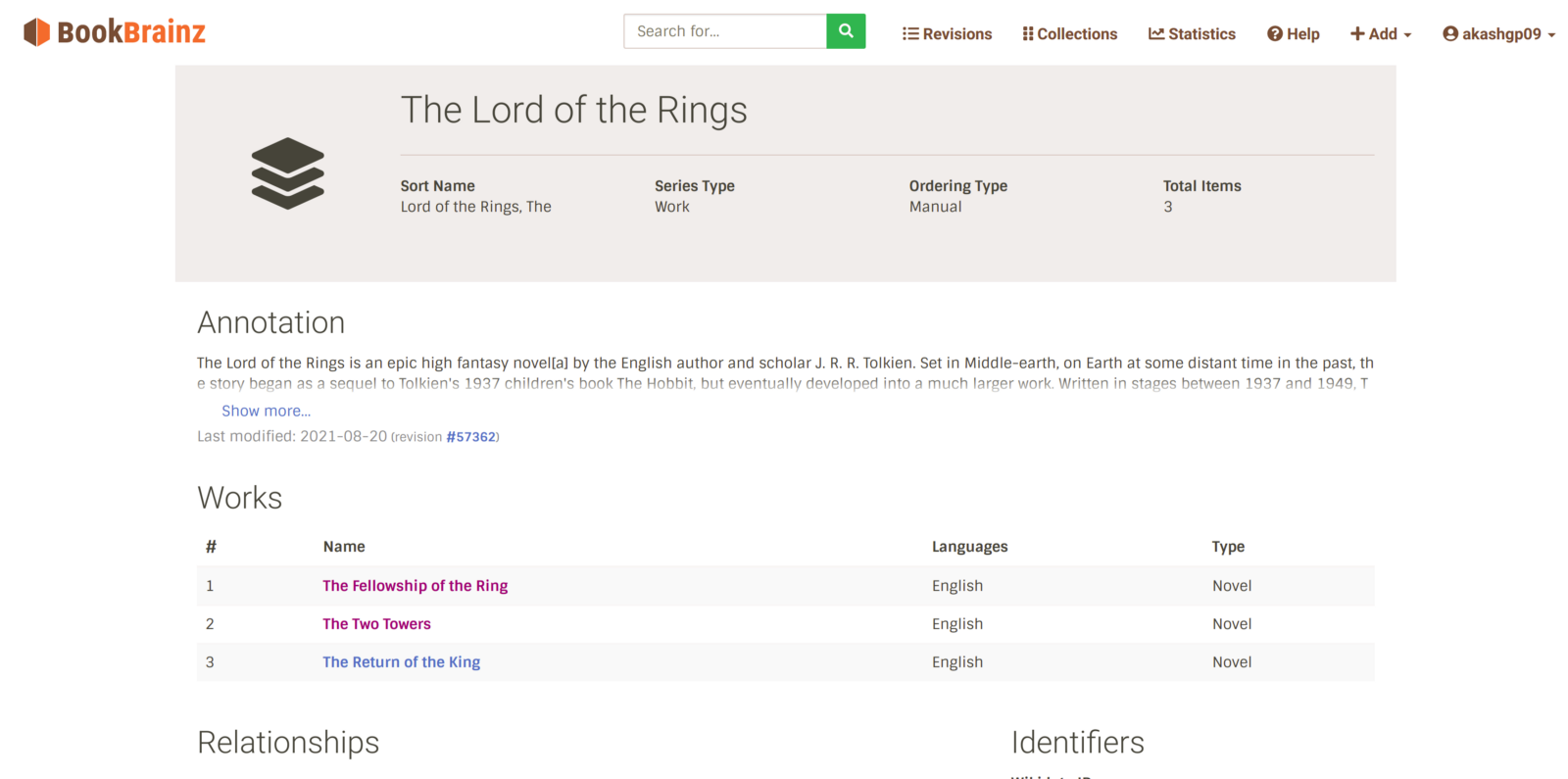The height and width of the screenshot is (779, 1568).
Task: Expand the Add dropdown menu
Action: pyautogui.click(x=1381, y=33)
